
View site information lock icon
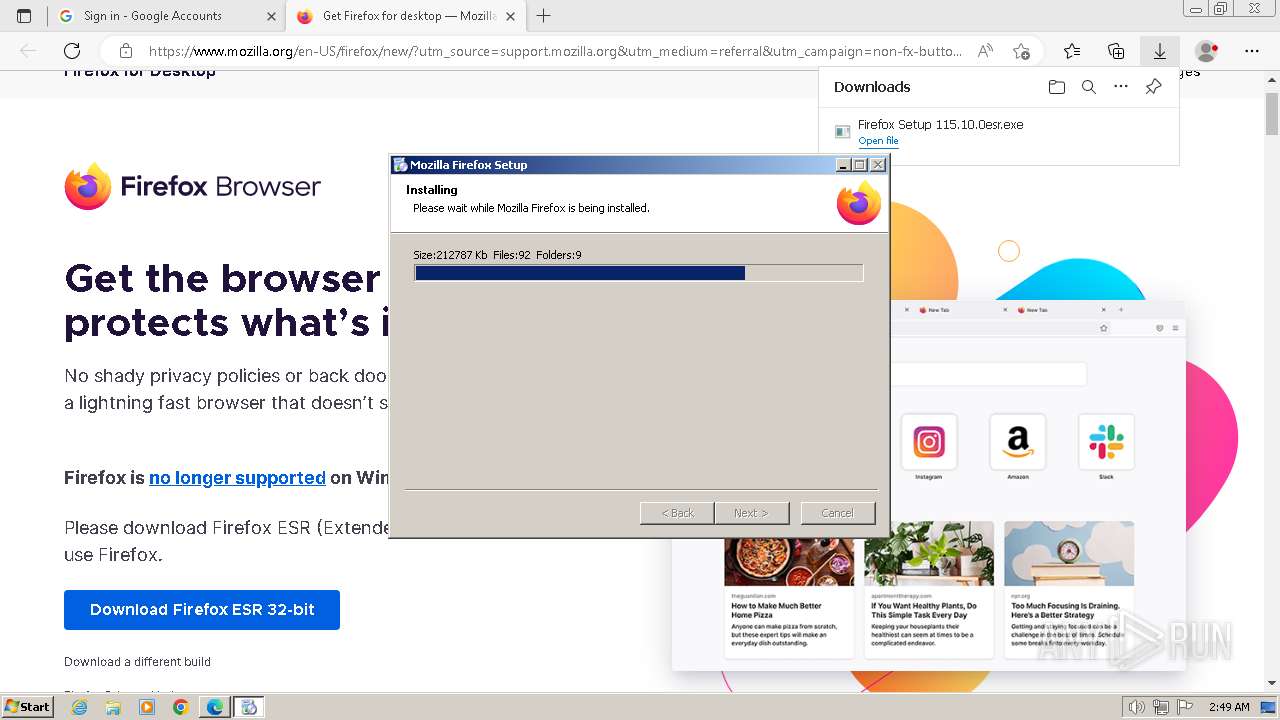pyautogui.click(x=125, y=51)
